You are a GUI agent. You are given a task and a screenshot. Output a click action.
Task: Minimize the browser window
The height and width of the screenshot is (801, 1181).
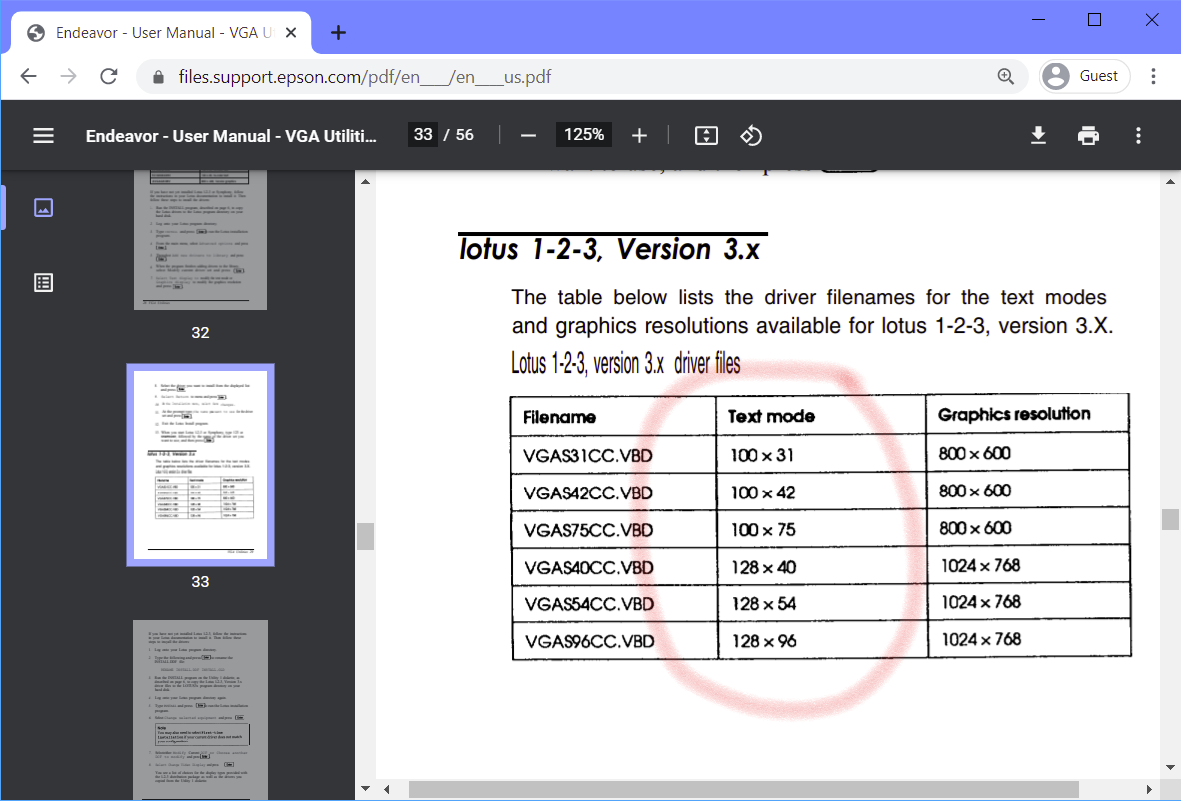click(x=1039, y=20)
